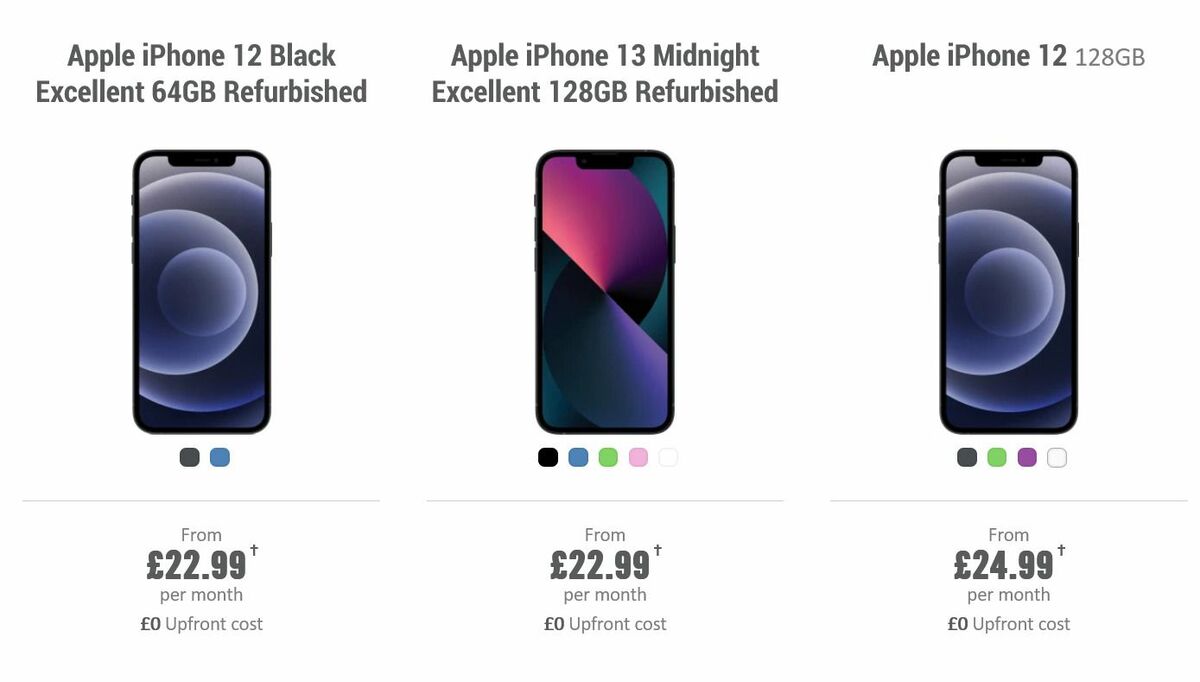Select the green swatch for iPhone 13 Midnight
The image size is (1200, 682).
point(608,457)
